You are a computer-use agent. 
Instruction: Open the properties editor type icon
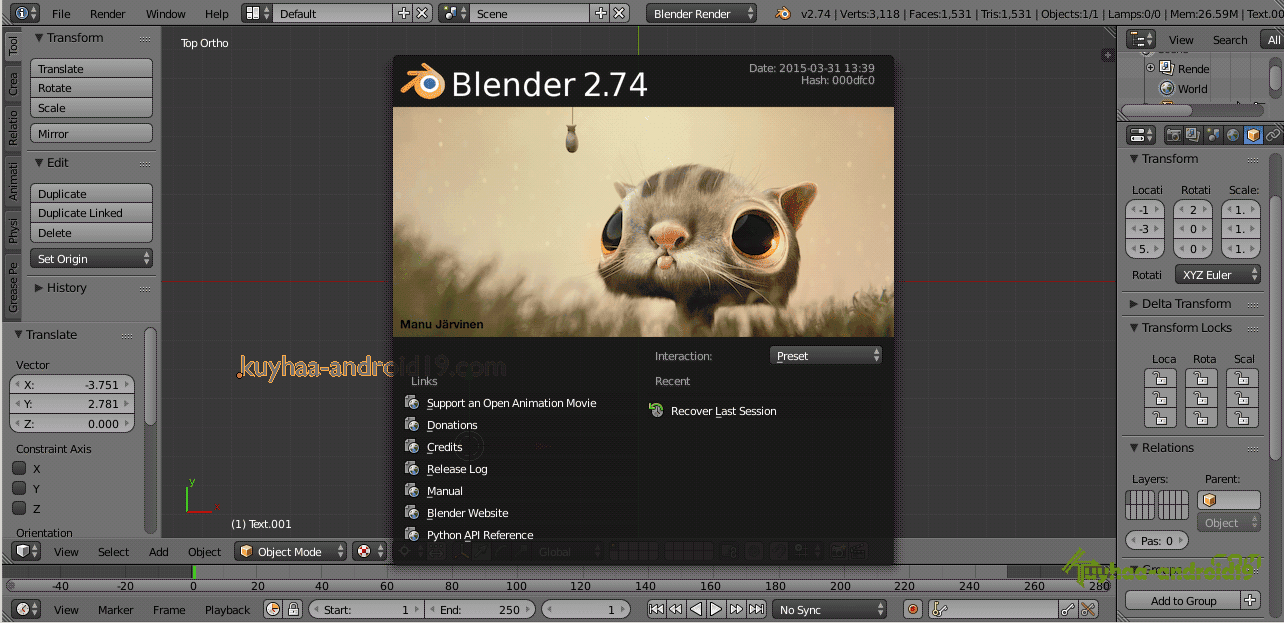pyautogui.click(x=1140, y=135)
